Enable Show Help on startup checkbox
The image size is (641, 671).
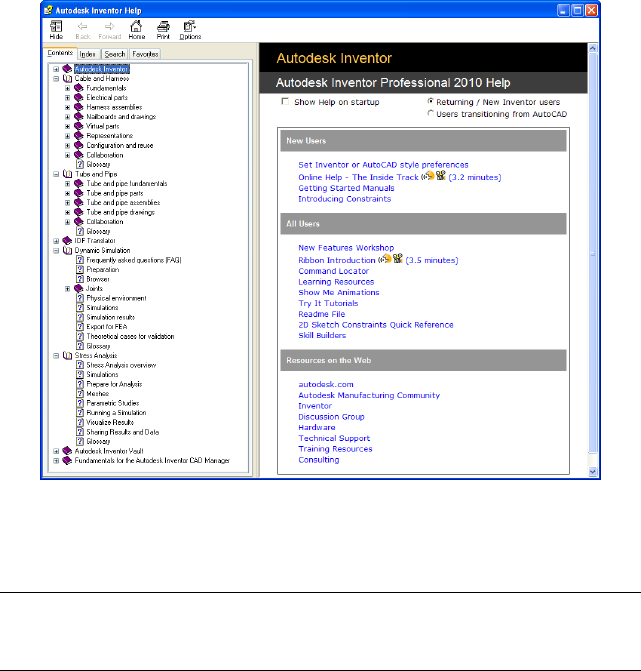pos(285,101)
